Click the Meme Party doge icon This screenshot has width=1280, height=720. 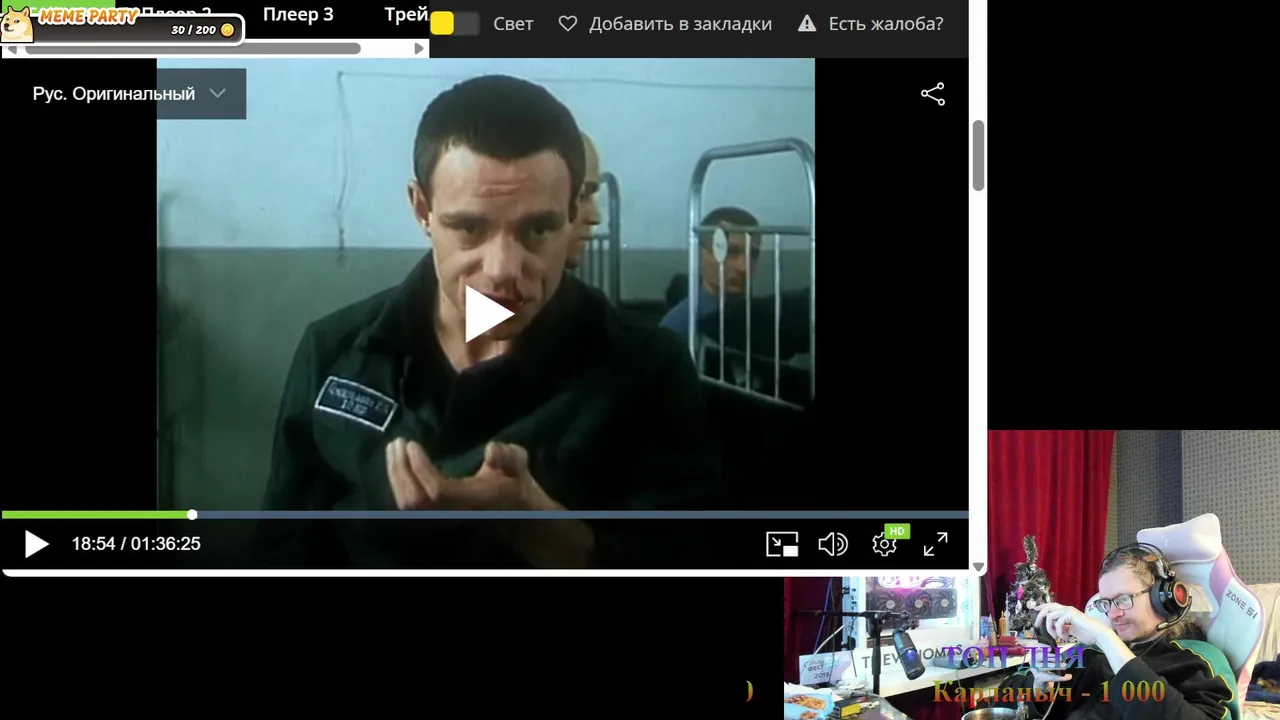[x=16, y=22]
